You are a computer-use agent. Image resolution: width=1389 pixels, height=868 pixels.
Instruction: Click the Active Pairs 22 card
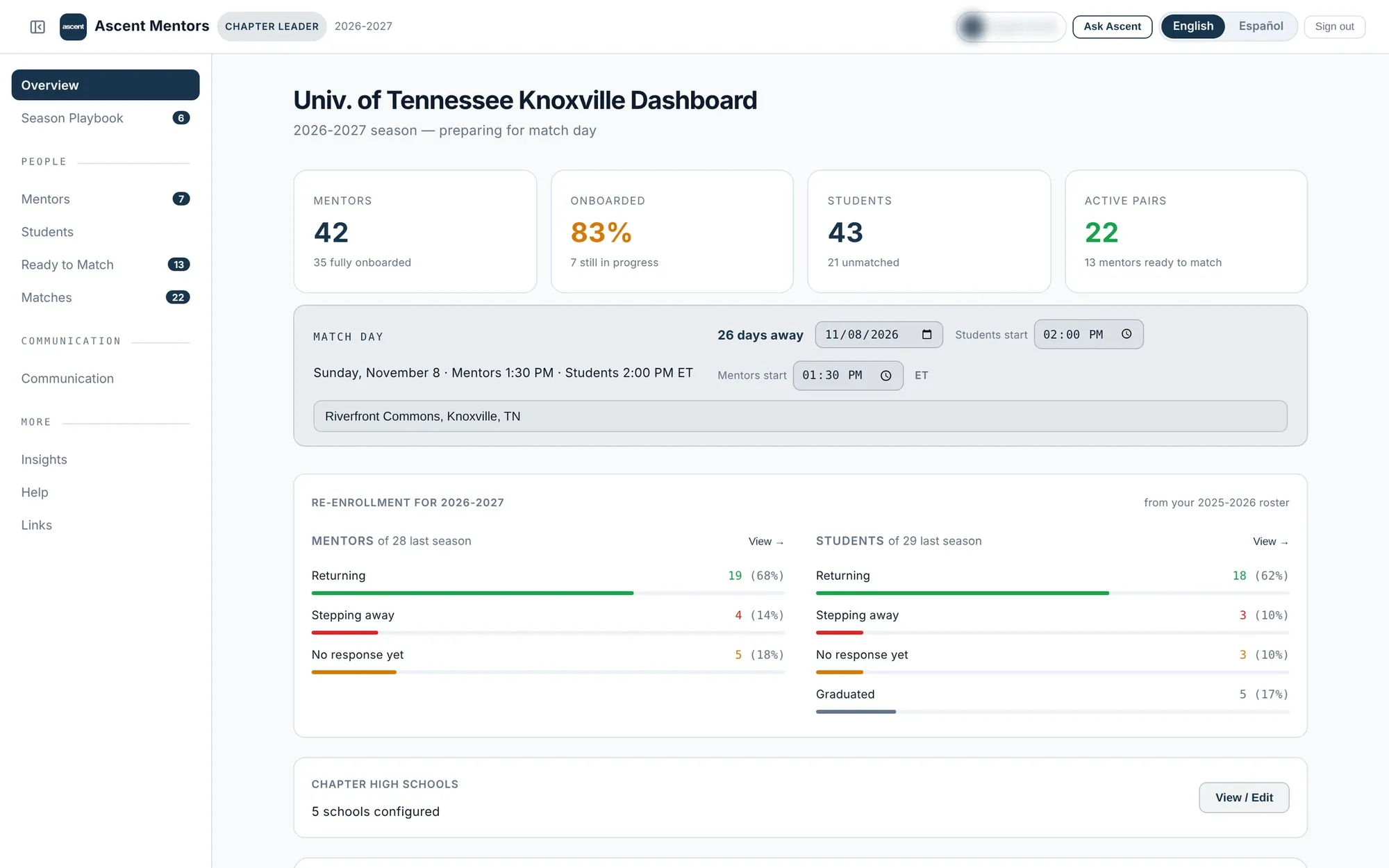[x=1186, y=231]
